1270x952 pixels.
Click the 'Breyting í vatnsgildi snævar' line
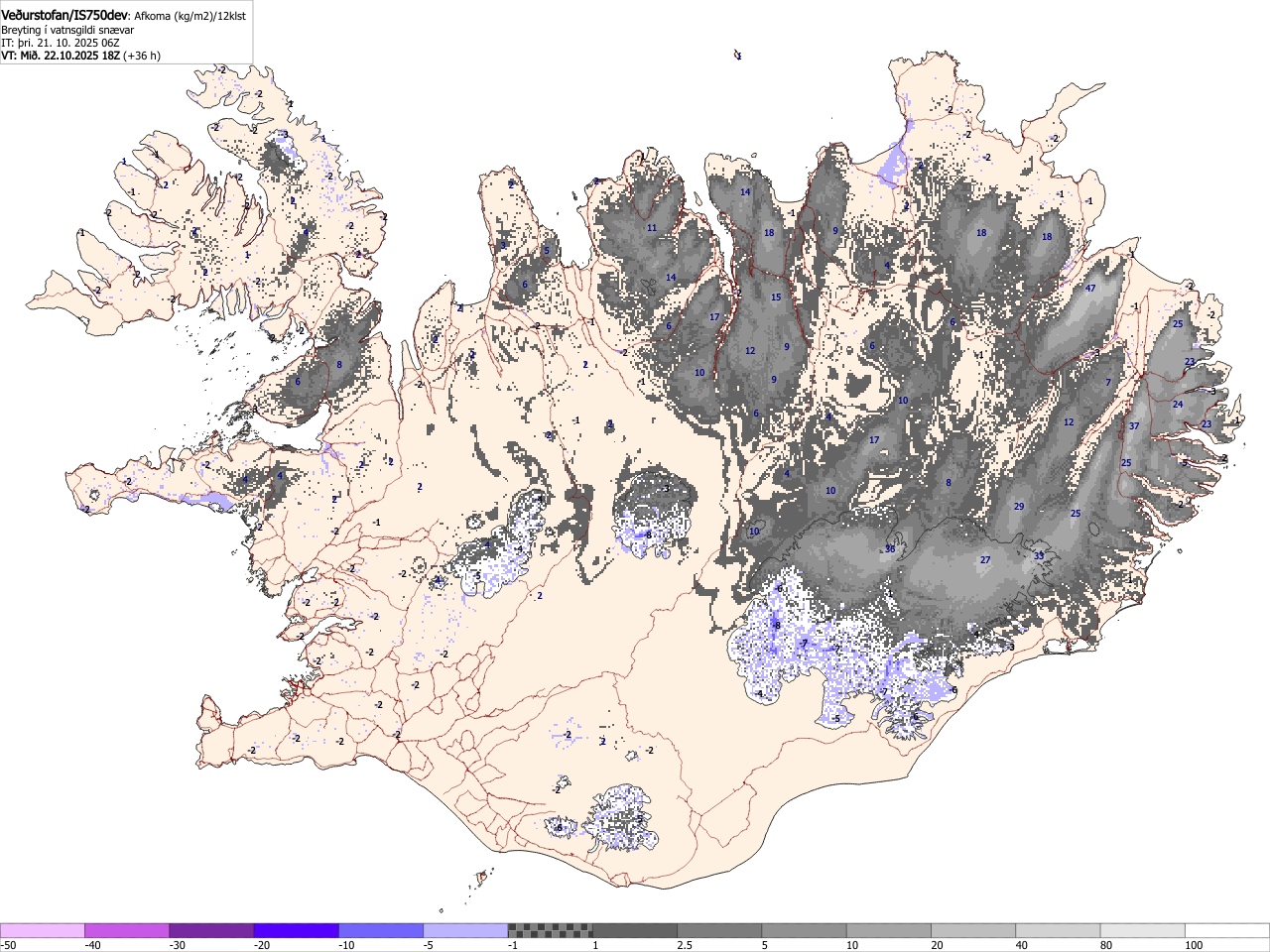coord(67,30)
